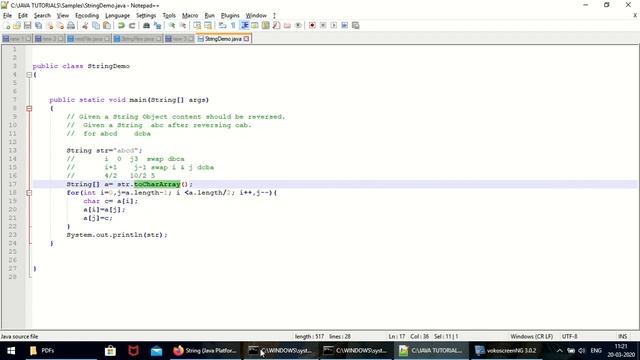Click the Zoom In magnifier icon
The height and width of the screenshot is (360, 640).
pyautogui.click(x=172, y=25)
